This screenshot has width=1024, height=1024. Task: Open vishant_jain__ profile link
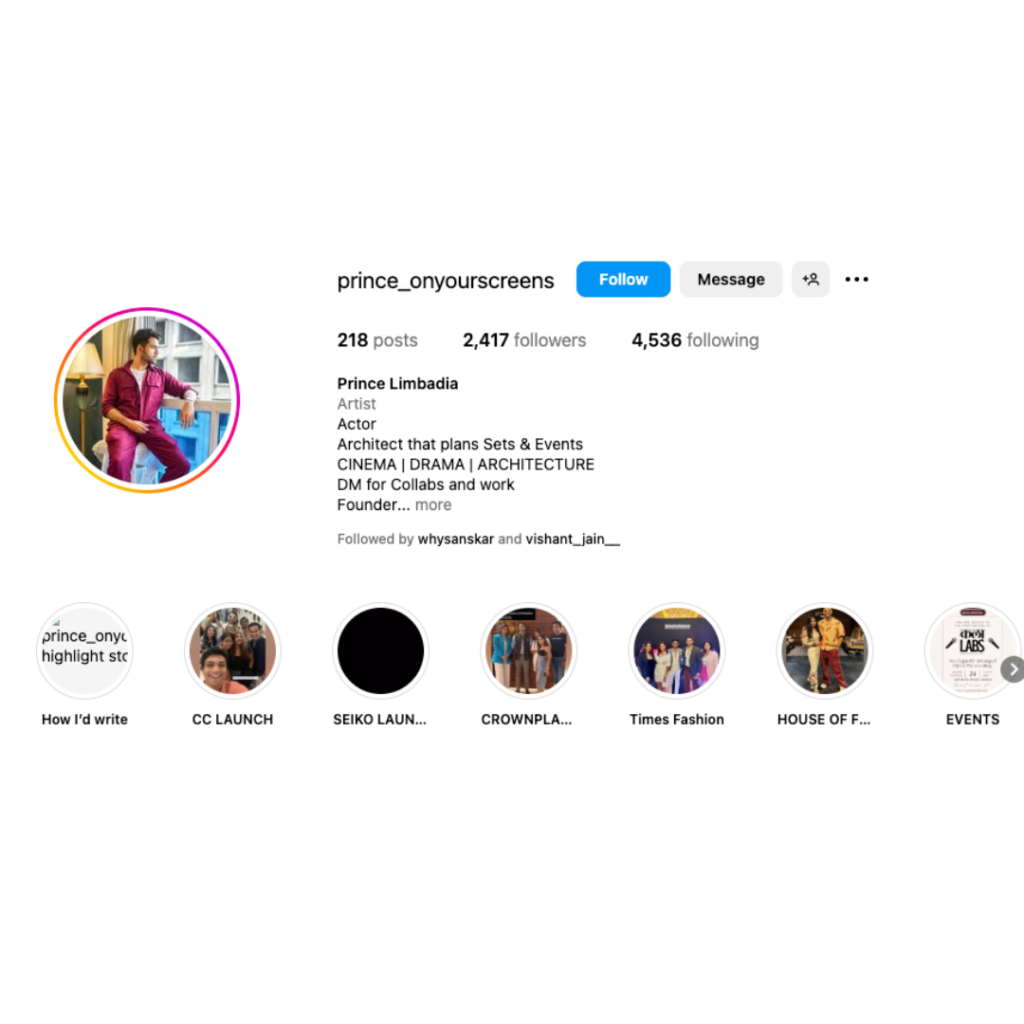click(x=573, y=539)
